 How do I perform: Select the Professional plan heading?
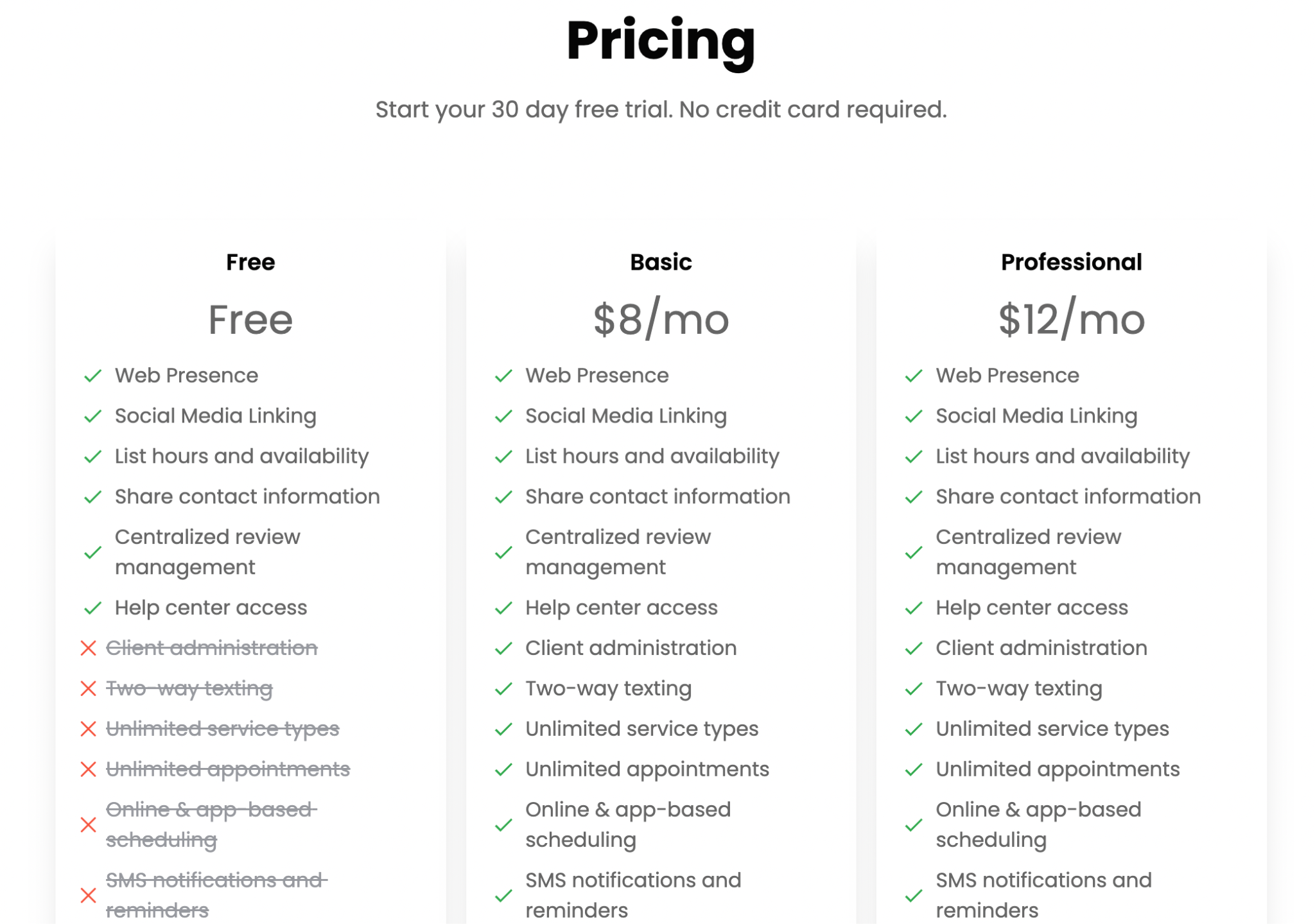(1071, 263)
